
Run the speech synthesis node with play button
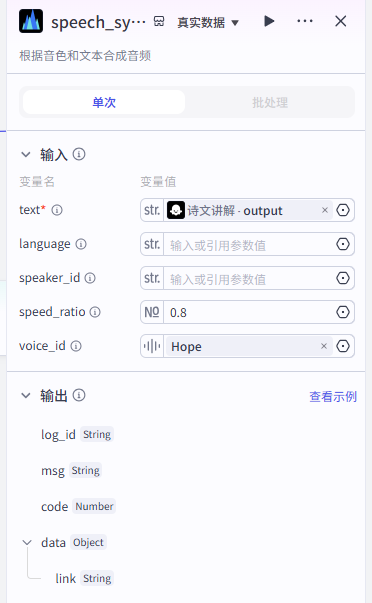pyautogui.click(x=269, y=21)
